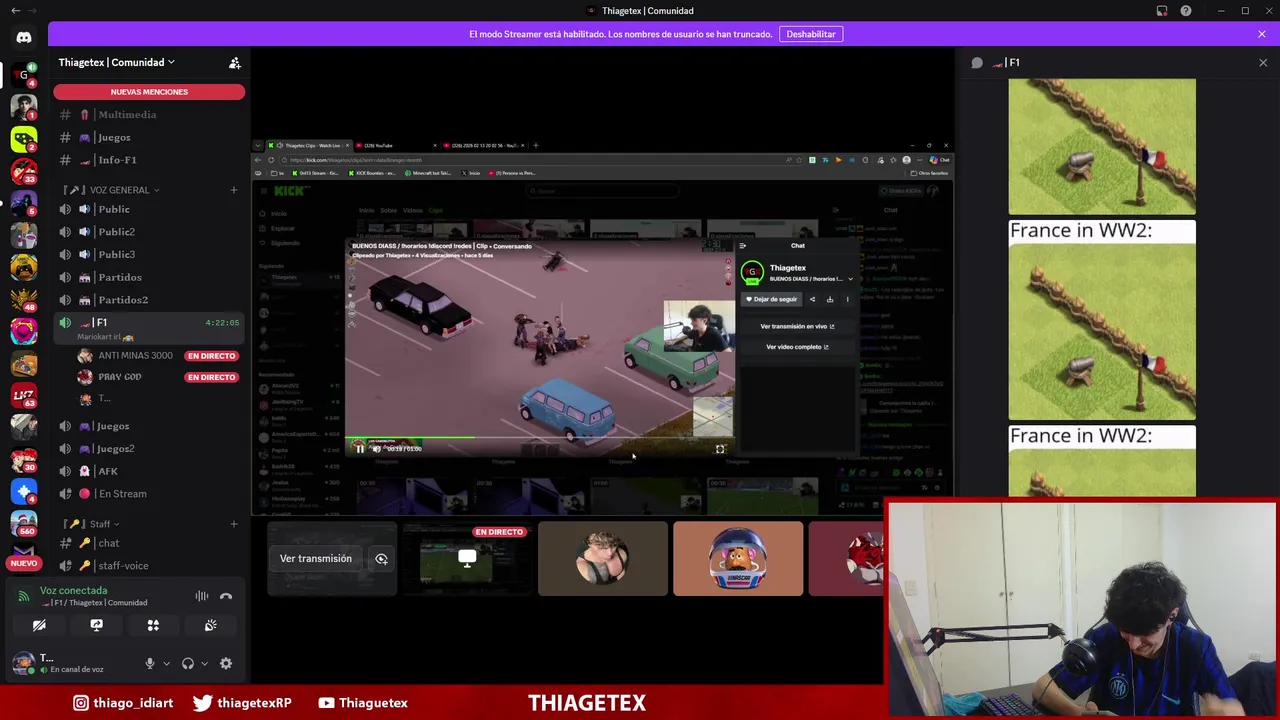Viewport: 1280px width, 720px height.
Task: Disable Streamer mode with Deshabilitar
Action: [x=811, y=34]
